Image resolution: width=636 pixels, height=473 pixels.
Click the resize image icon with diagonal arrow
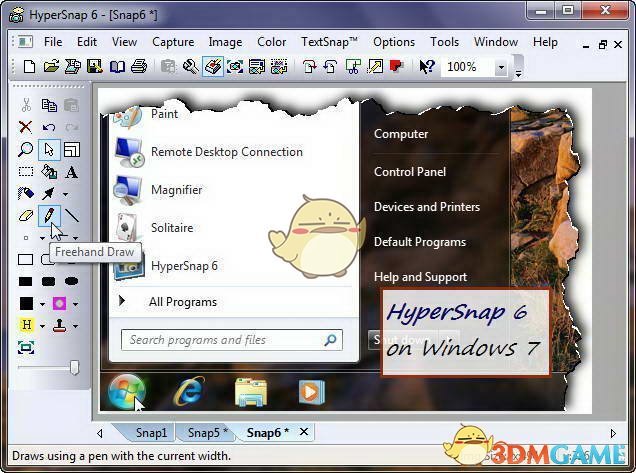(375, 66)
